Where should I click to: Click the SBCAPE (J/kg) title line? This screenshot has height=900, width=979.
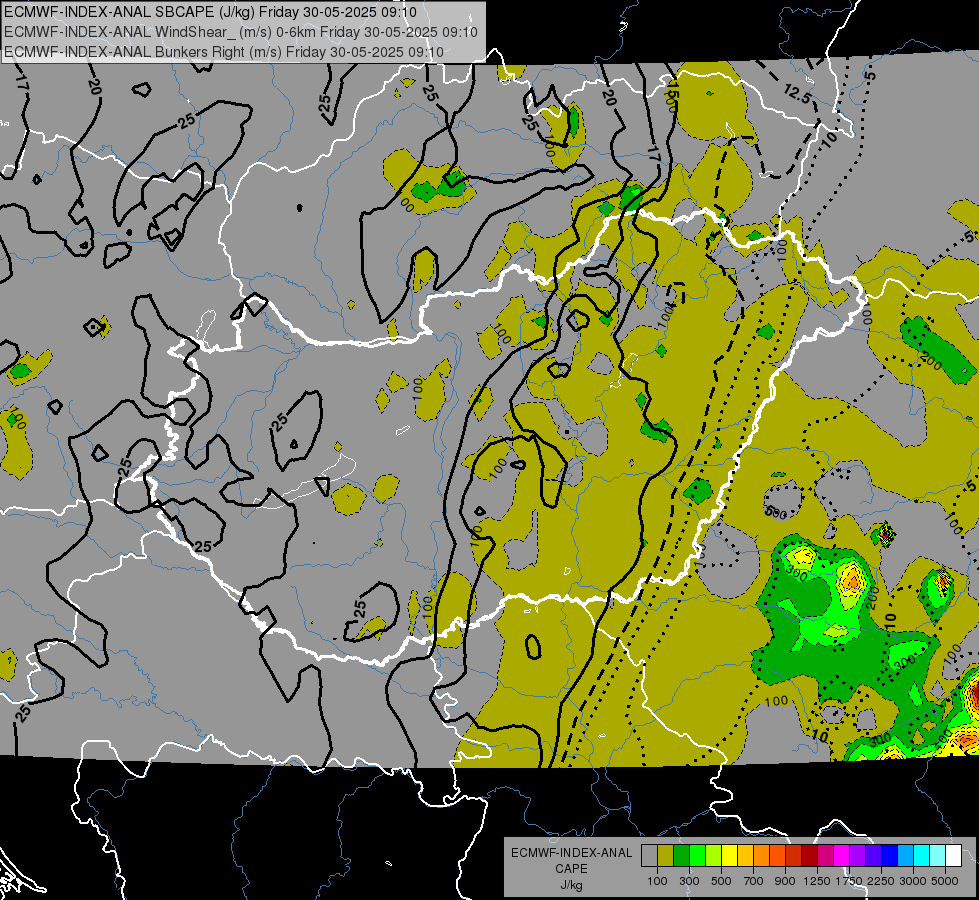(210, 12)
